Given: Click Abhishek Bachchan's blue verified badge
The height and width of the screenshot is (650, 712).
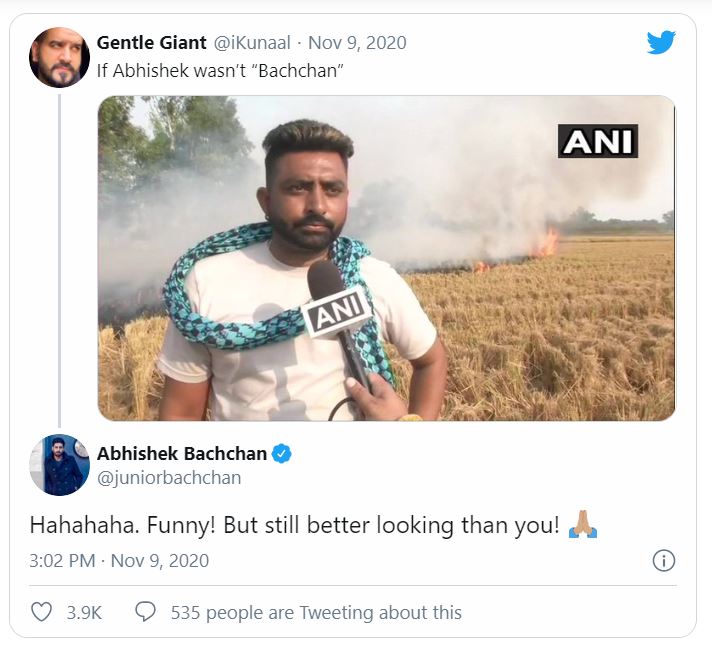Looking at the screenshot, I should tap(282, 454).
